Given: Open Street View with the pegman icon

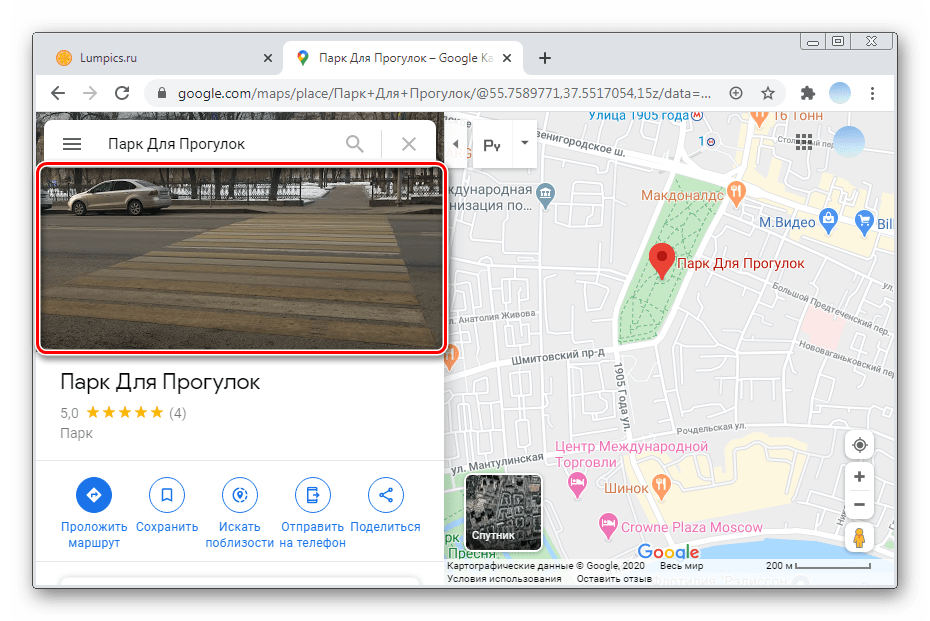Looking at the screenshot, I should (859, 539).
